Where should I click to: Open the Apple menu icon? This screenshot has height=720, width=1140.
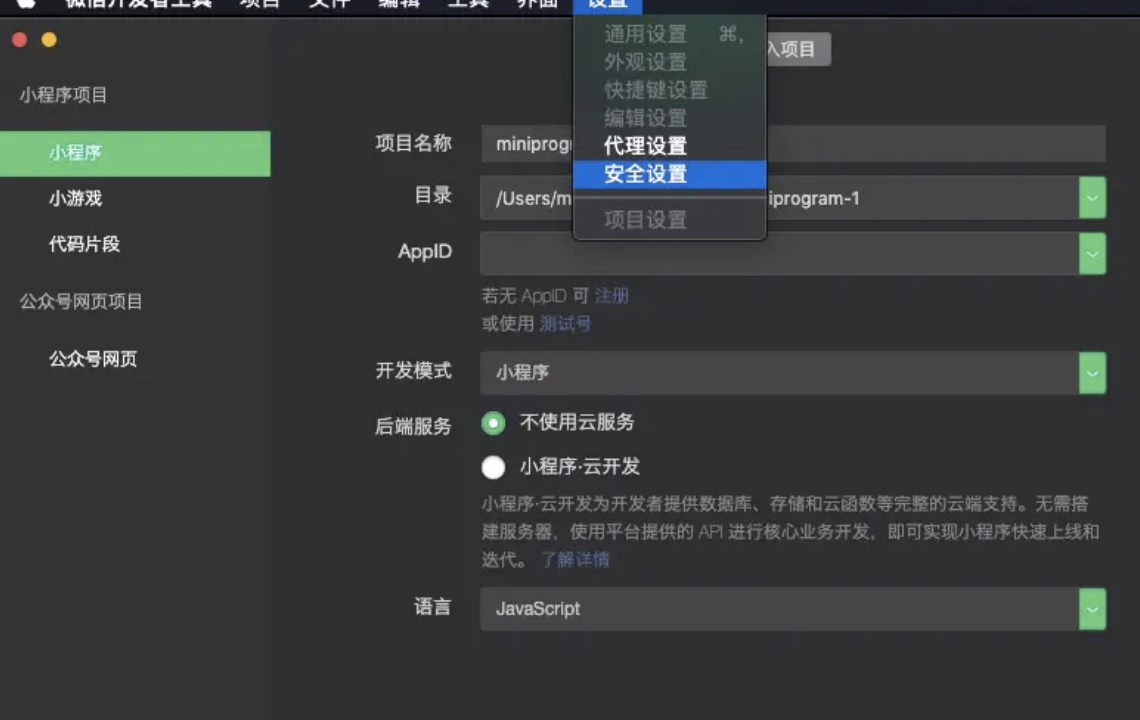point(26,3)
